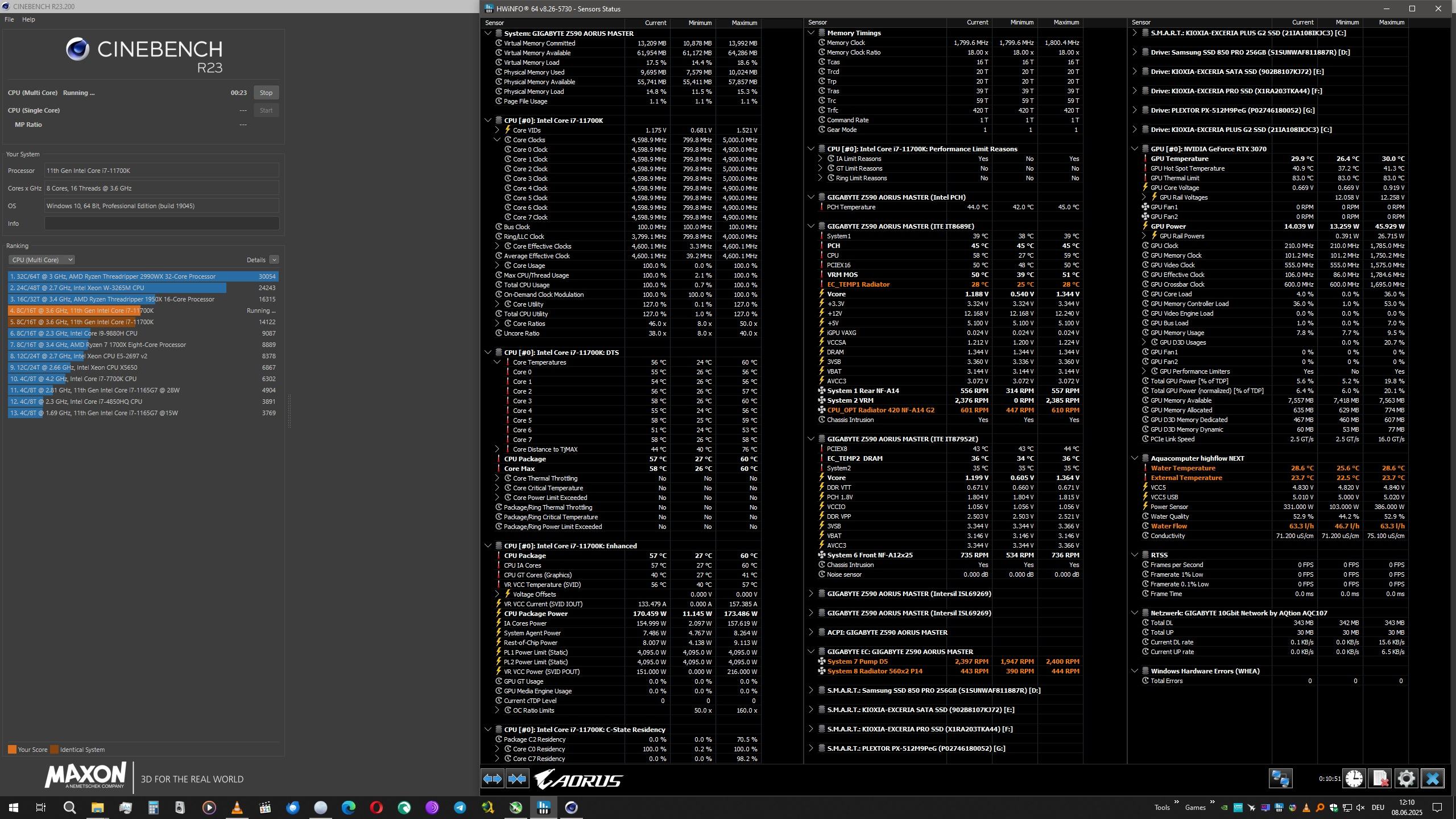The height and width of the screenshot is (819, 1456).
Task: Open the Cinebench Help menu
Action: [28, 19]
